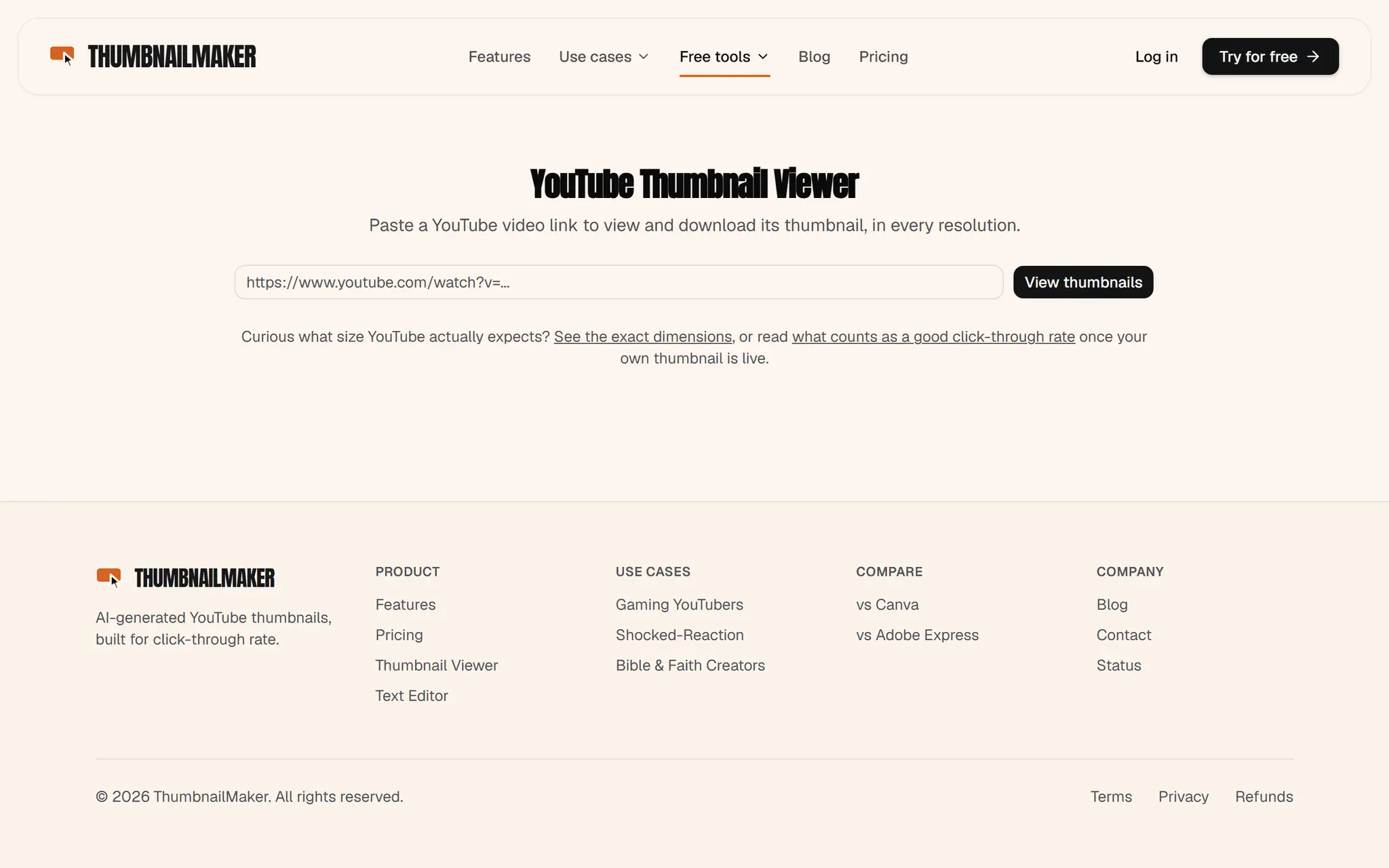Open Blog link in footer Company column

pyautogui.click(x=1112, y=604)
